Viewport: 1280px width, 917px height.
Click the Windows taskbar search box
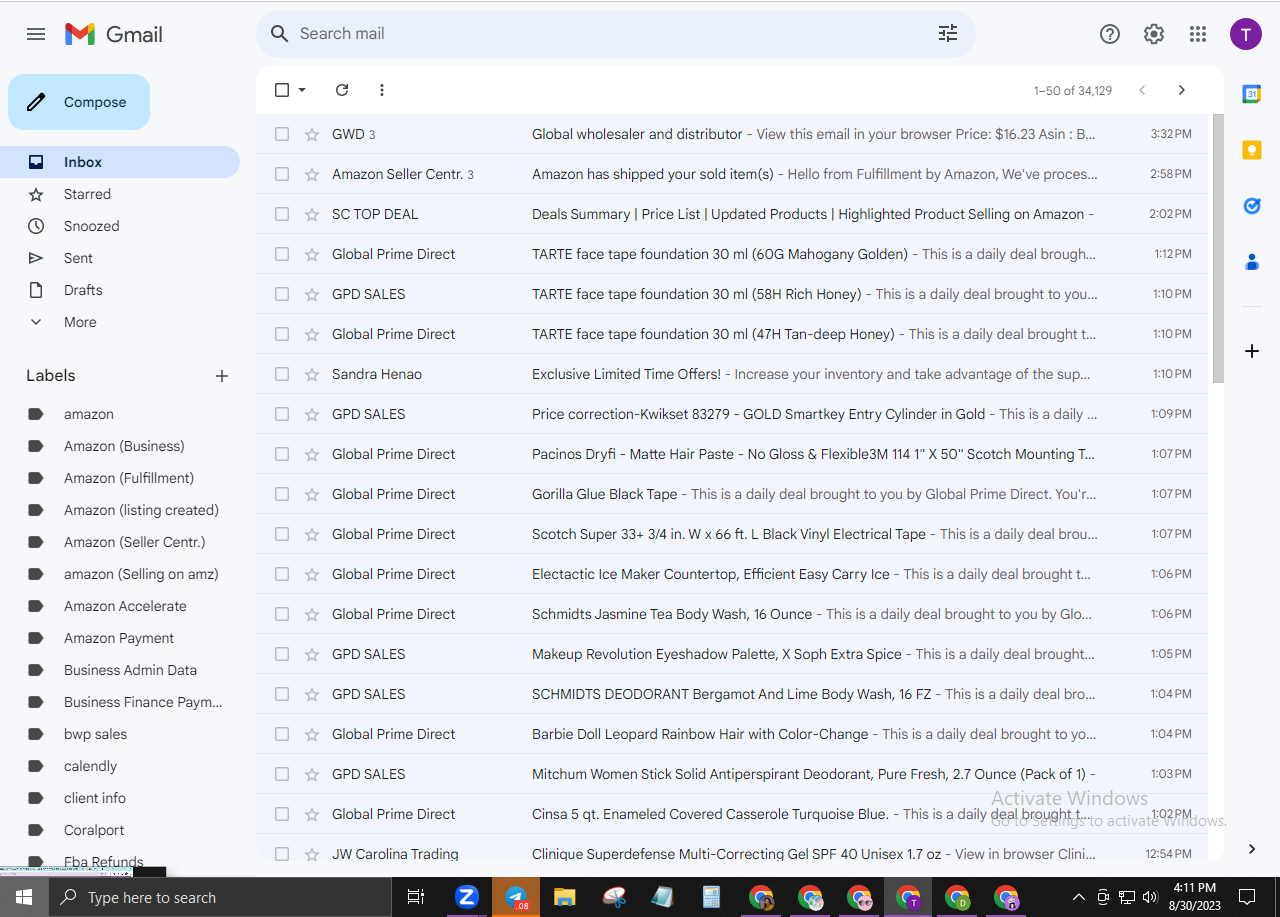click(218, 897)
